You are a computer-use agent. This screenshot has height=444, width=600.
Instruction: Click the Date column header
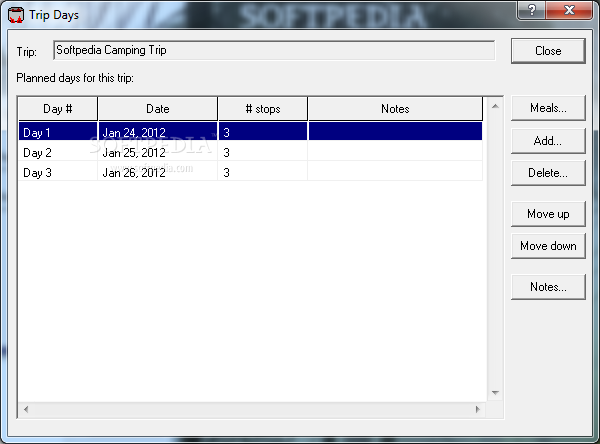click(158, 109)
